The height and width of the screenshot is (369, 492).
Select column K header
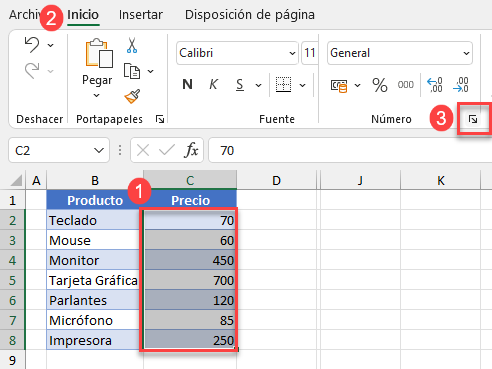pyautogui.click(x=441, y=180)
